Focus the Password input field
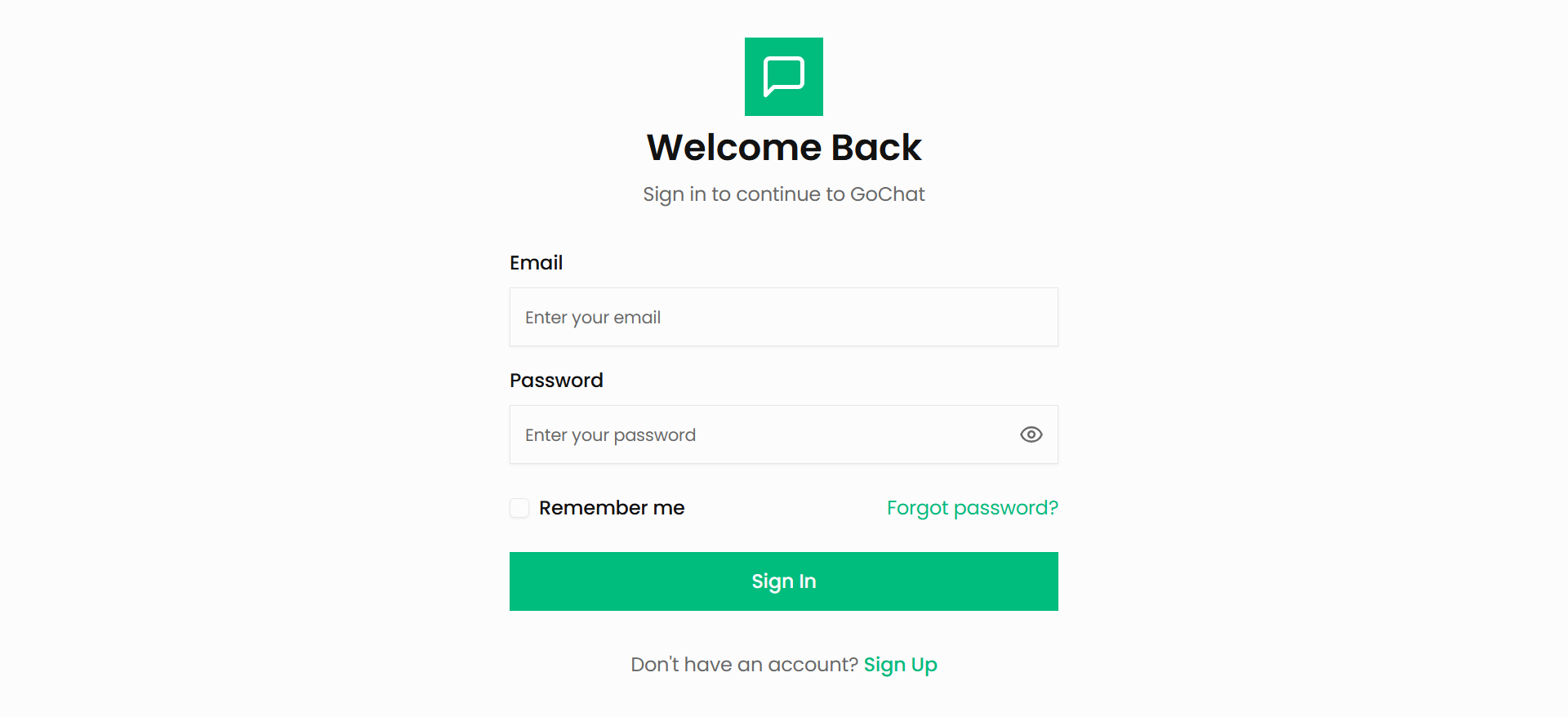Viewport: 1568px width, 717px height. click(759, 434)
